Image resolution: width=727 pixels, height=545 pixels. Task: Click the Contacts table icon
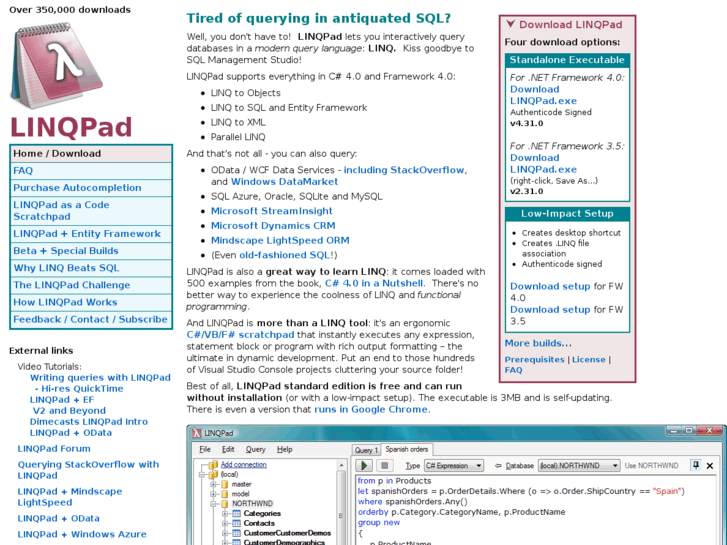point(236,523)
